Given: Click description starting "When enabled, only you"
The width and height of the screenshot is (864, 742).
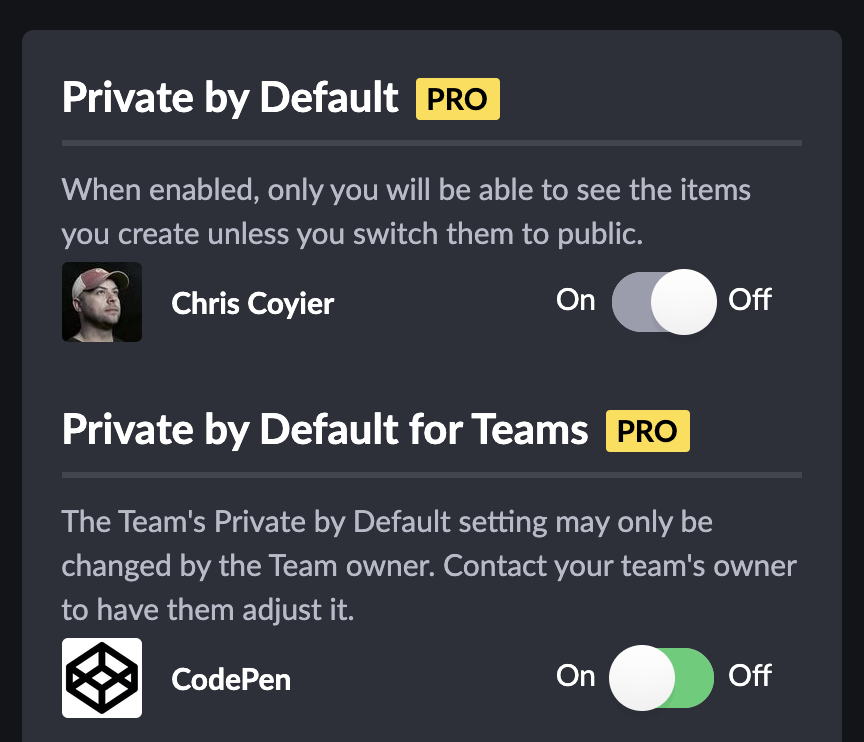Looking at the screenshot, I should 405,211.
